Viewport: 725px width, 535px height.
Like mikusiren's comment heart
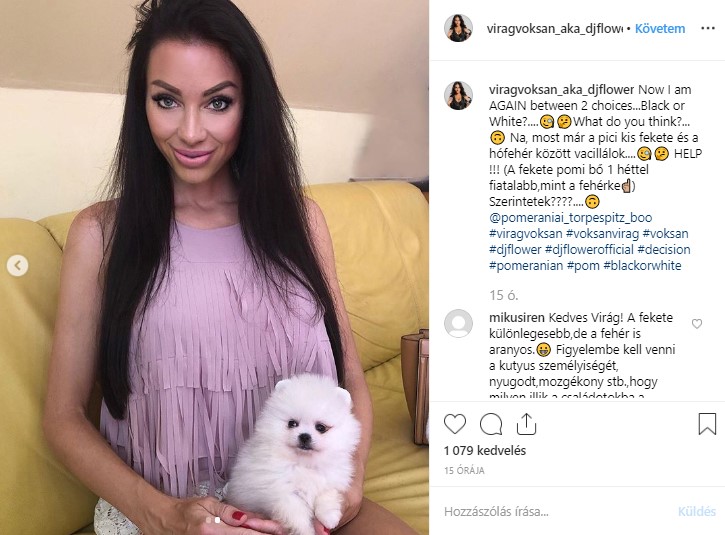click(x=697, y=324)
